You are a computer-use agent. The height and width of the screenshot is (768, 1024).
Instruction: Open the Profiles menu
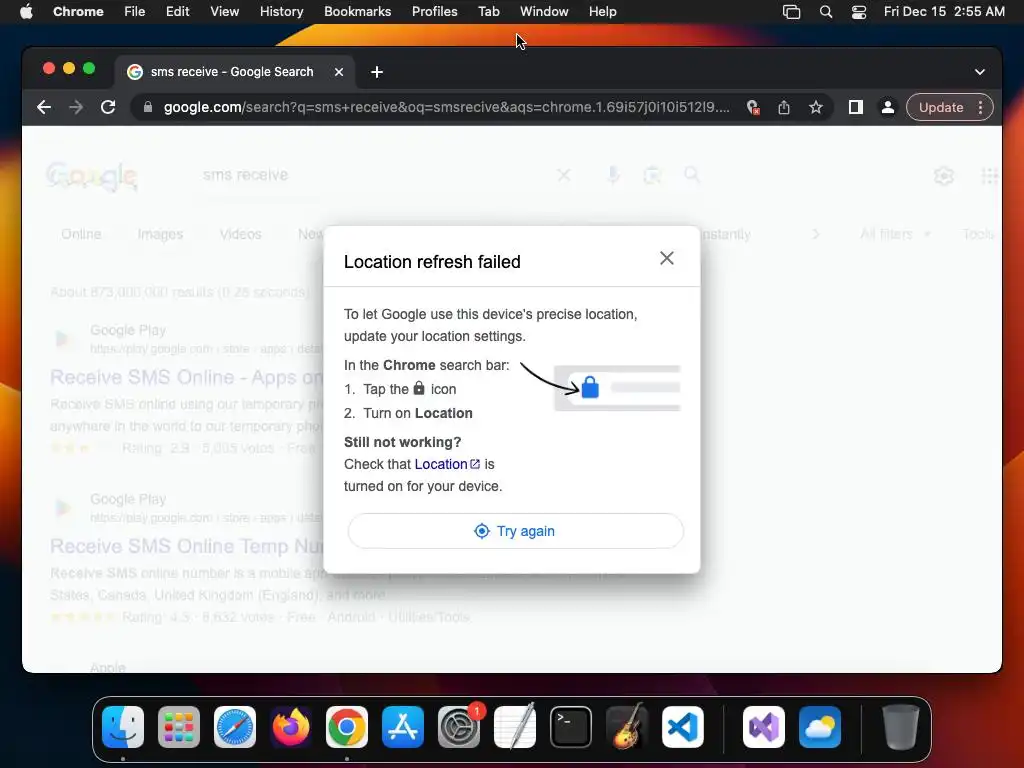pos(434,11)
